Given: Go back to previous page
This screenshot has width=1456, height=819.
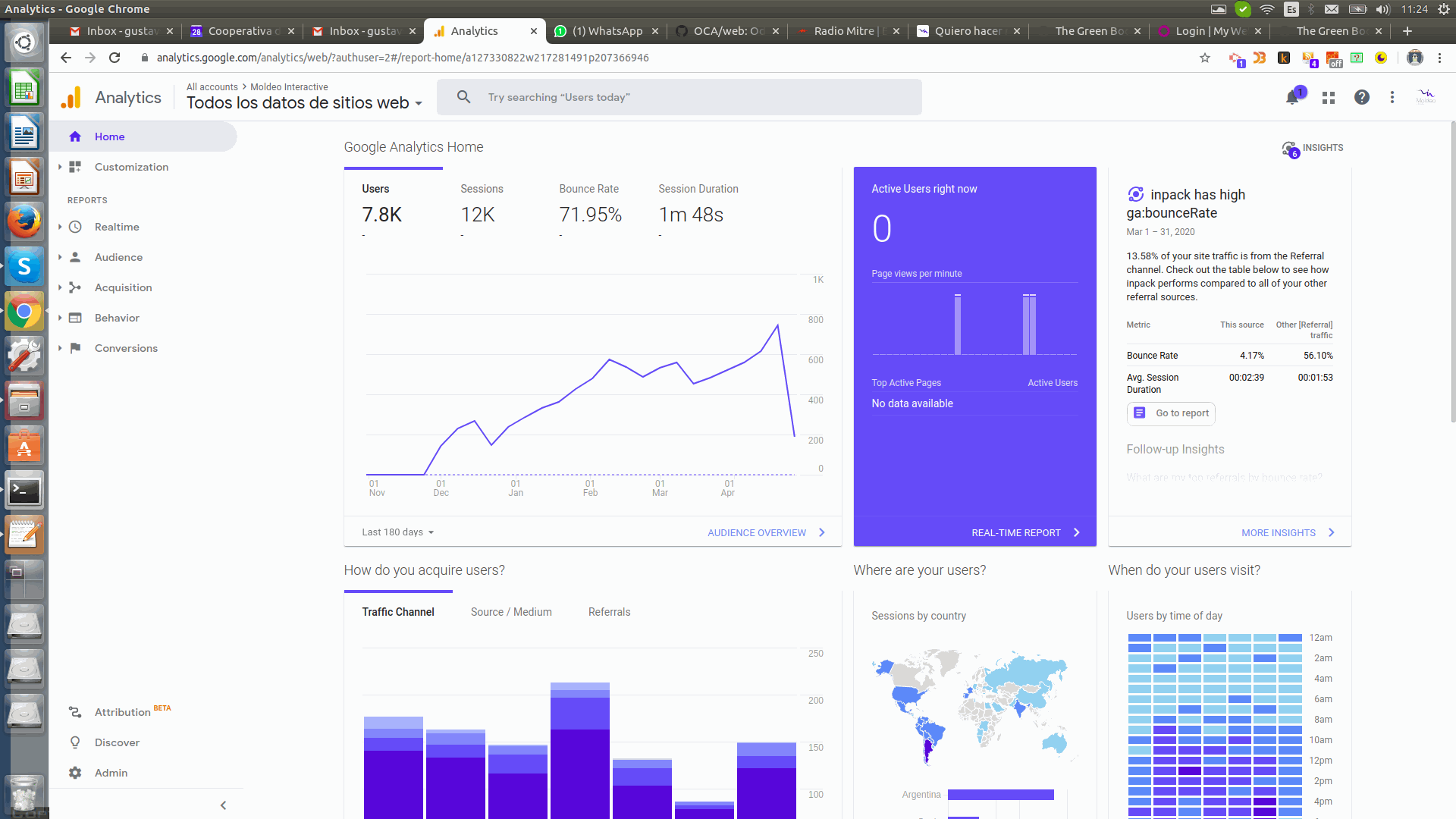Looking at the screenshot, I should tap(66, 58).
